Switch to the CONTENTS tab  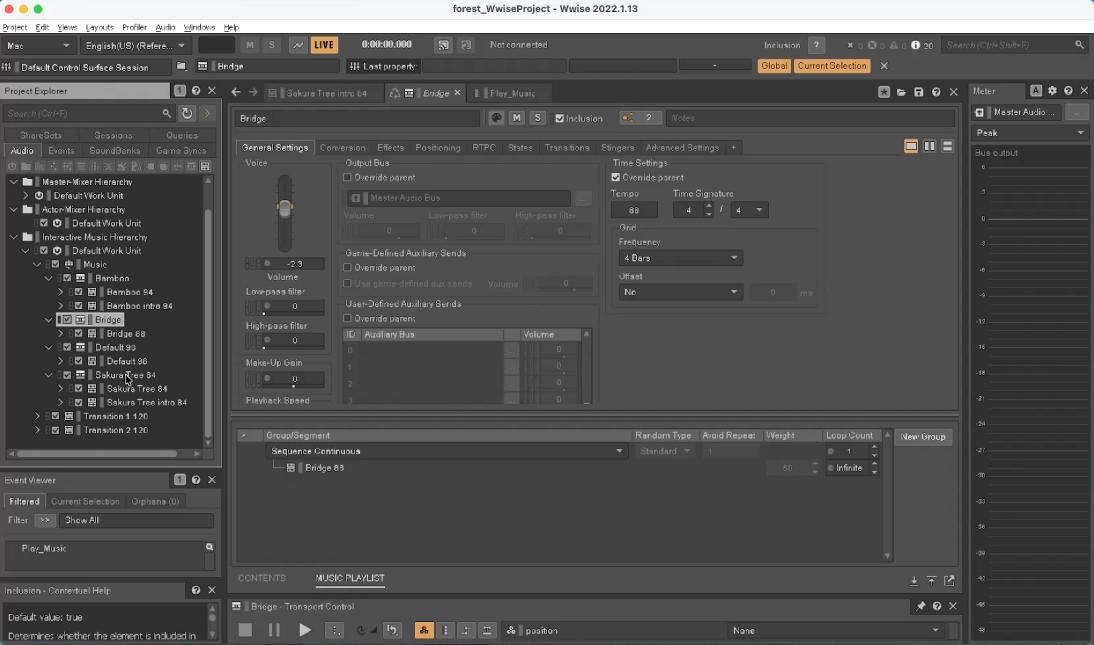(262, 578)
